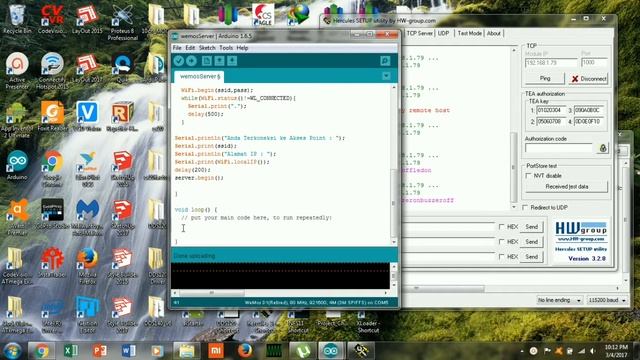Select the wemosServer sketch tab

tap(200, 76)
